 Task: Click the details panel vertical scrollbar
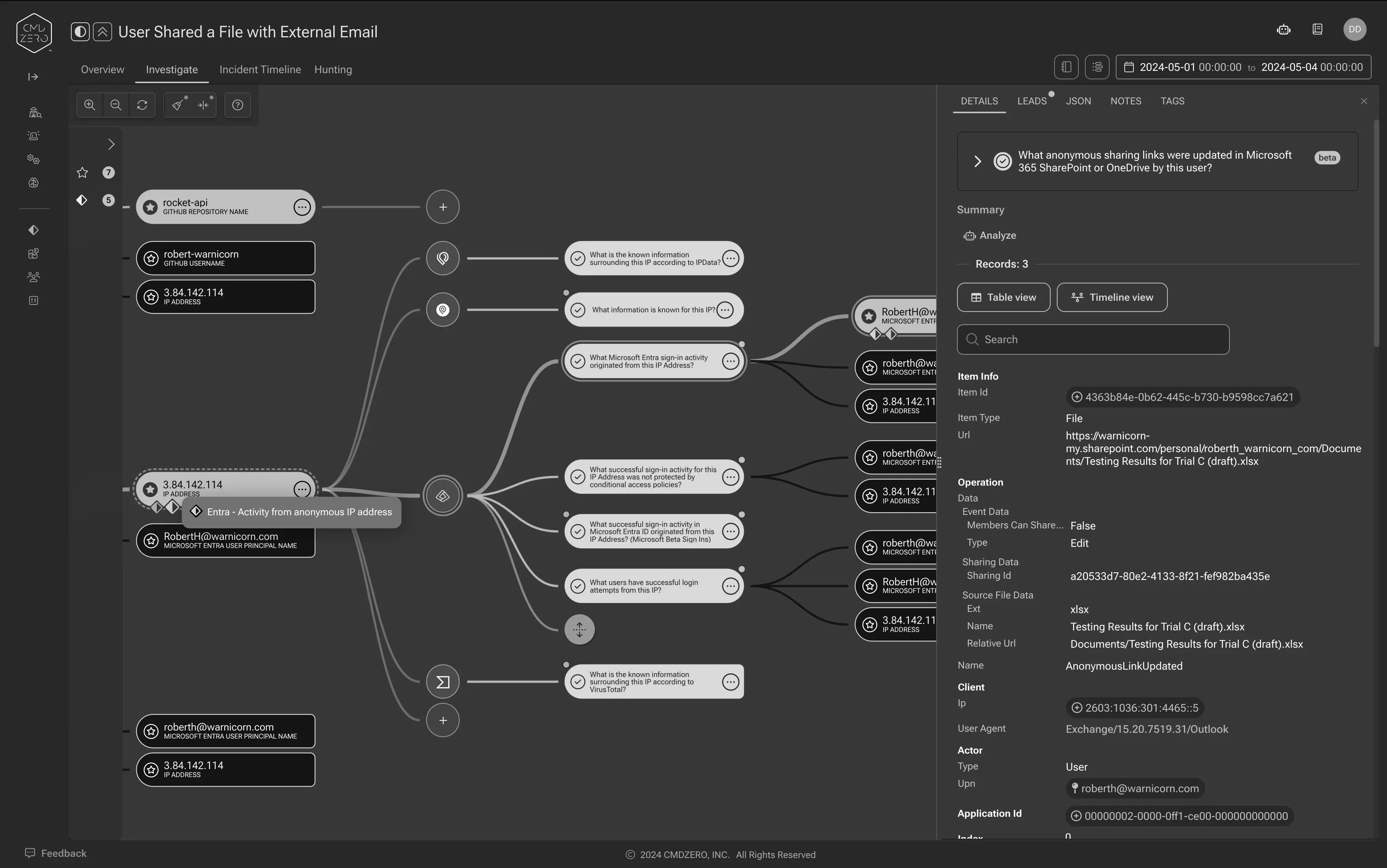click(x=1376, y=234)
